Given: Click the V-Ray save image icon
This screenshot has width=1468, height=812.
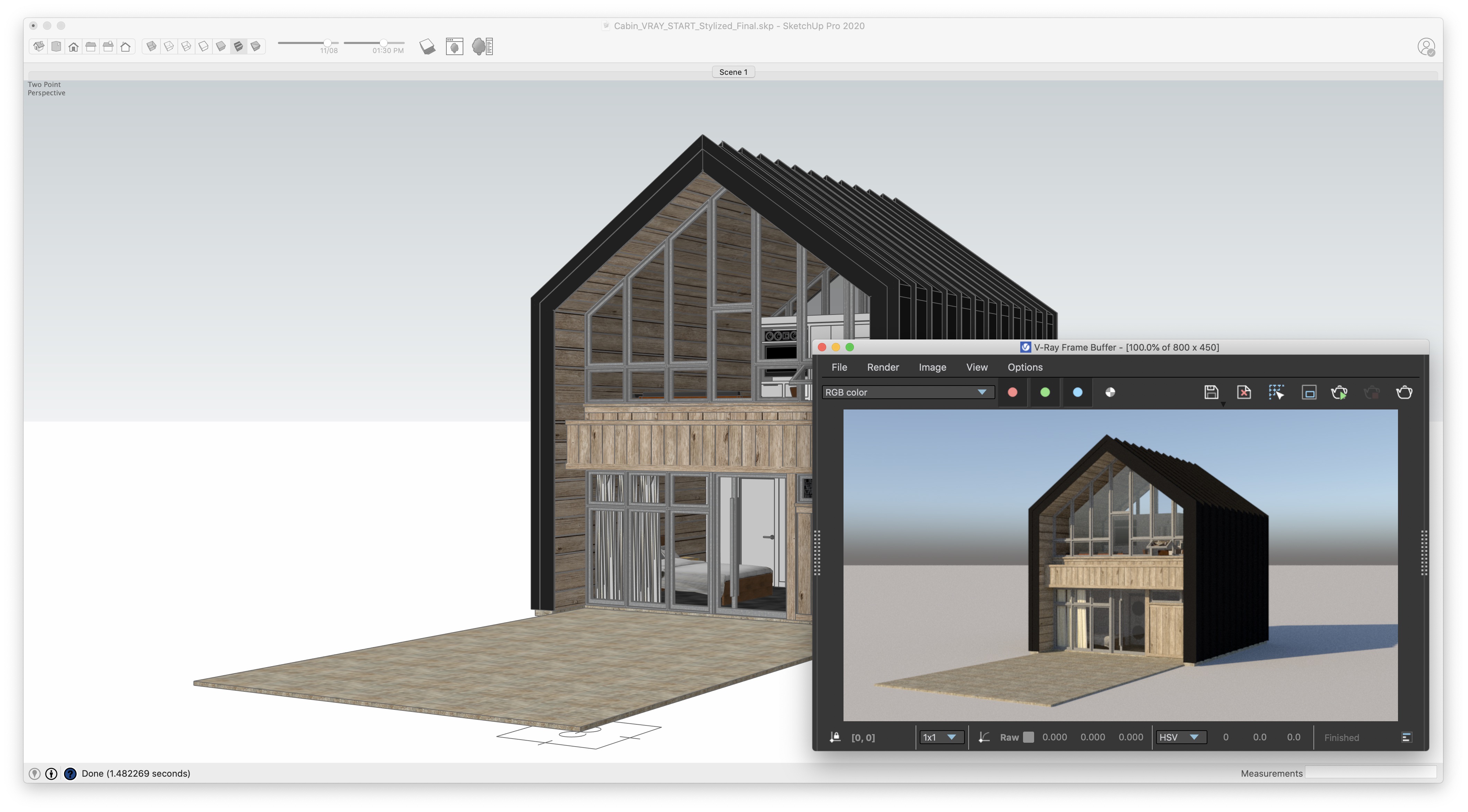Looking at the screenshot, I should 1211,392.
